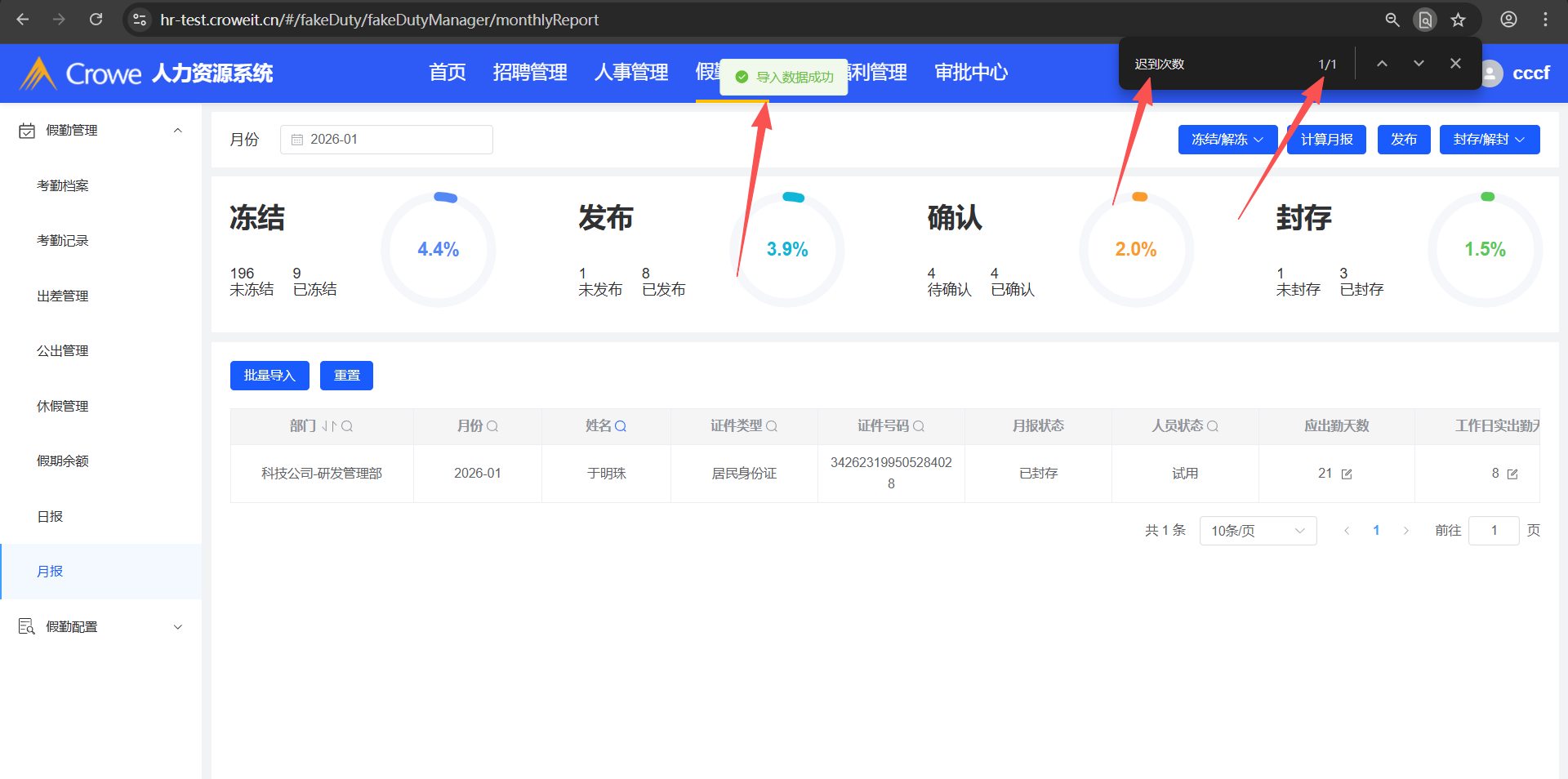Close the find-in-page bar
This screenshot has width=1568, height=779.
1455,64
